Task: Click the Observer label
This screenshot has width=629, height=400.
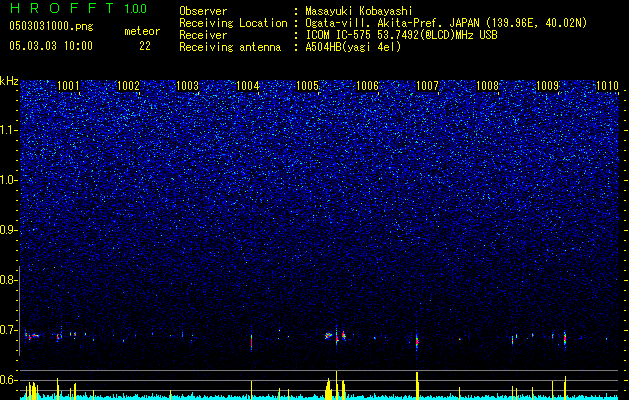Action: point(203,11)
